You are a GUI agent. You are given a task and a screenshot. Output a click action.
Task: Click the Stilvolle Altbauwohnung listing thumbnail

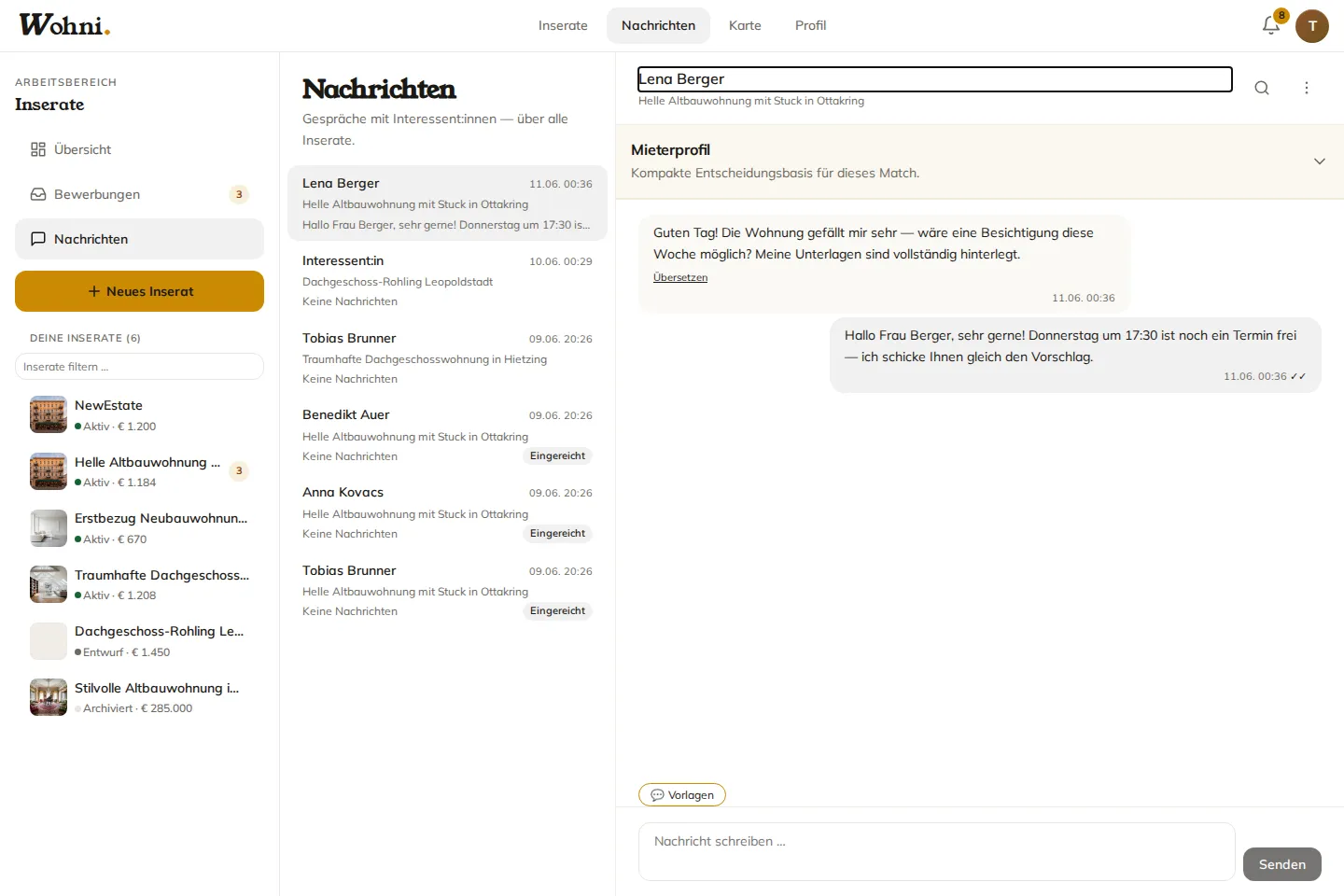click(49, 697)
